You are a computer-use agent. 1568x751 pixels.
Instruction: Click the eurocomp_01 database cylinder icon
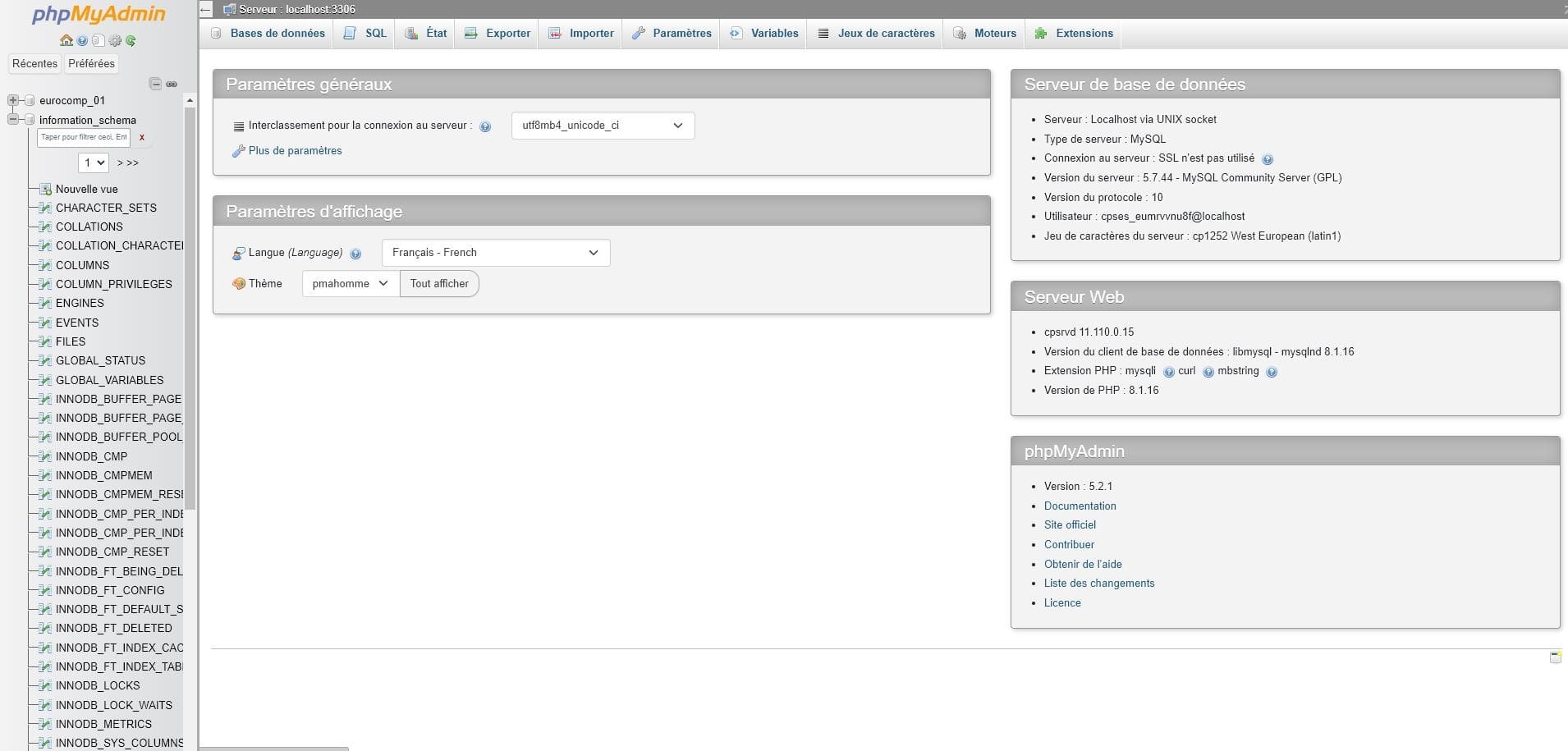click(30, 100)
